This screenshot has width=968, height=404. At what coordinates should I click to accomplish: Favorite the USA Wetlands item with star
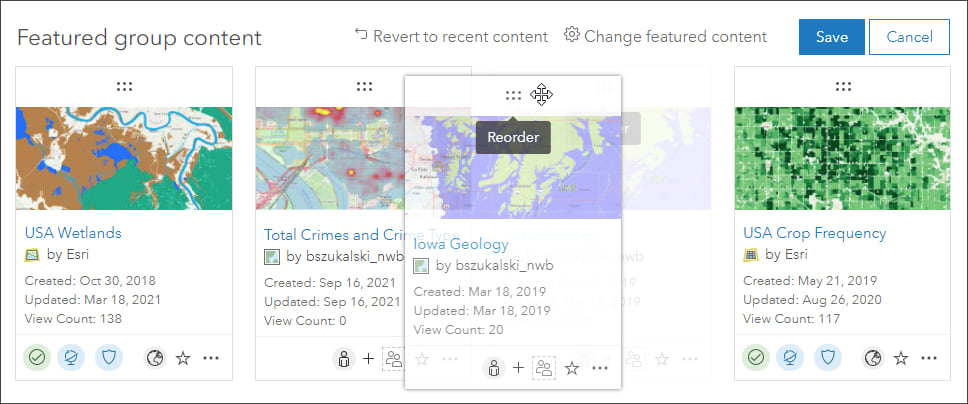(x=182, y=358)
